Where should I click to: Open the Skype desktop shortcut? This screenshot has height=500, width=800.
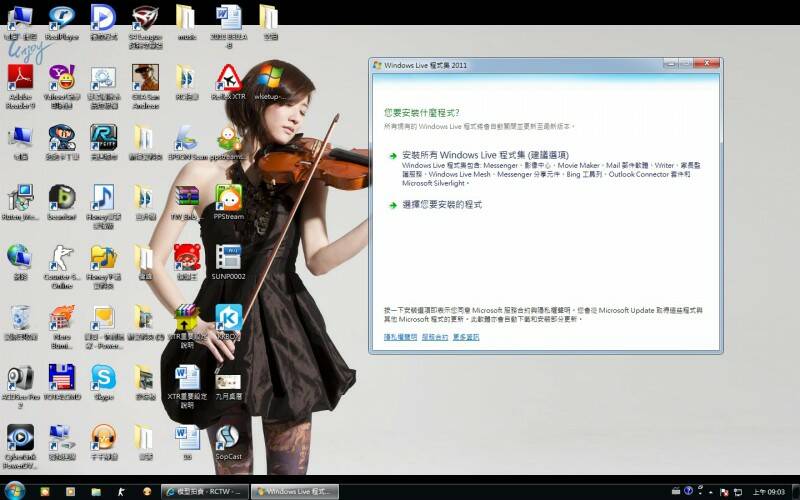pyautogui.click(x=104, y=382)
